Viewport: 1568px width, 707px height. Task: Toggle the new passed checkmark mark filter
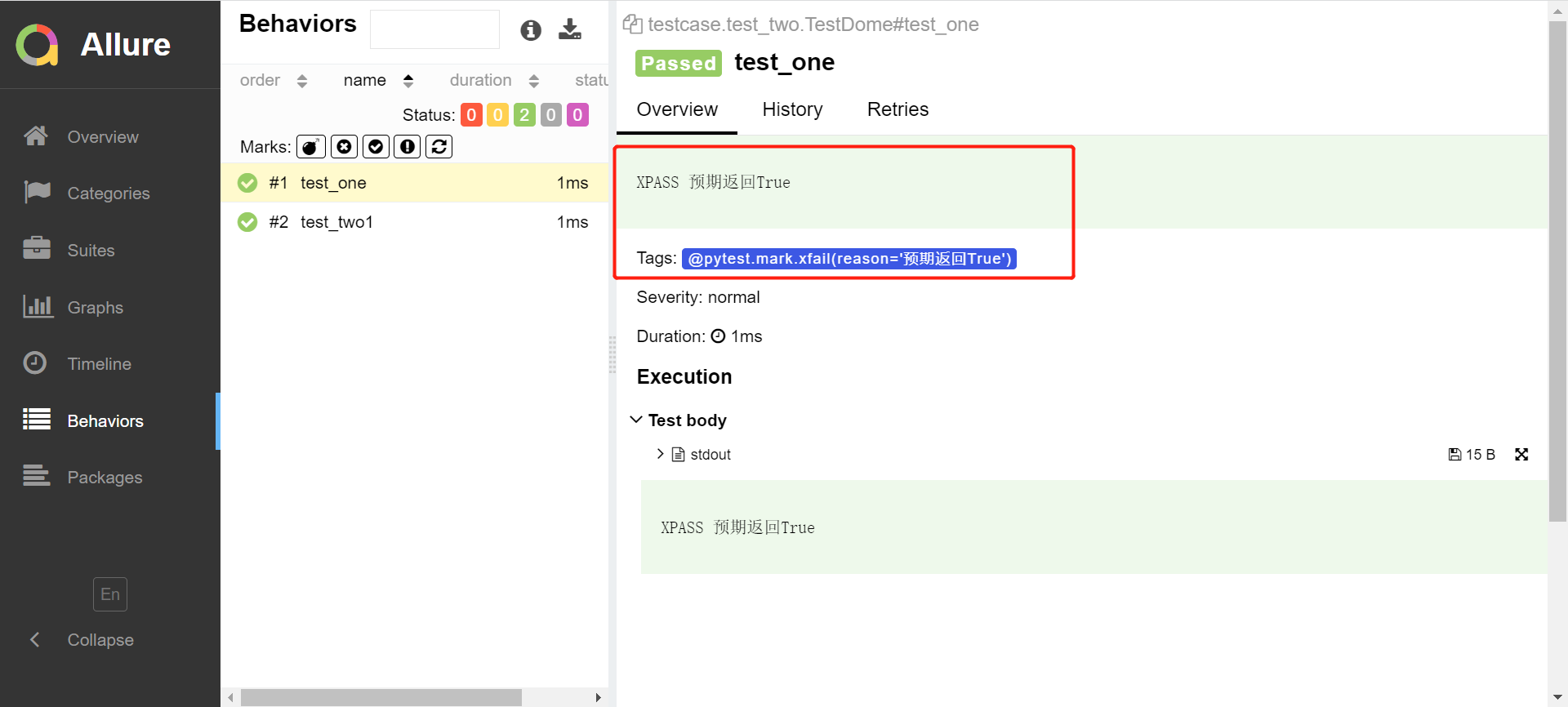tap(376, 147)
